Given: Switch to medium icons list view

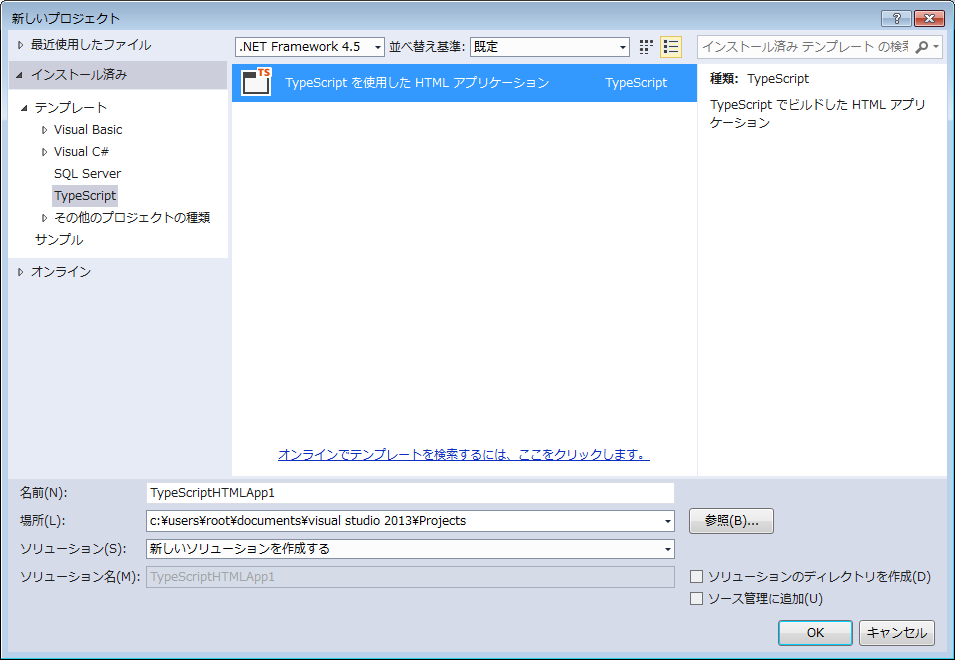Looking at the screenshot, I should coord(671,47).
